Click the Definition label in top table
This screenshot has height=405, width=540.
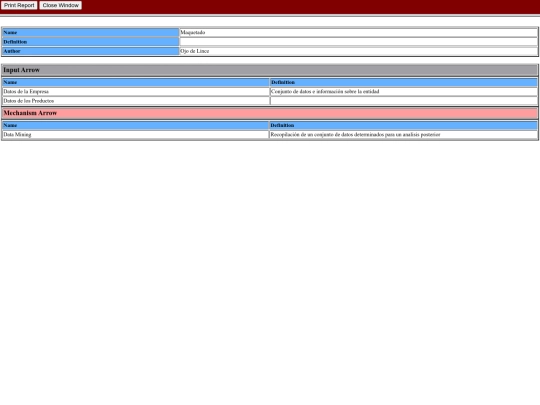[91, 42]
